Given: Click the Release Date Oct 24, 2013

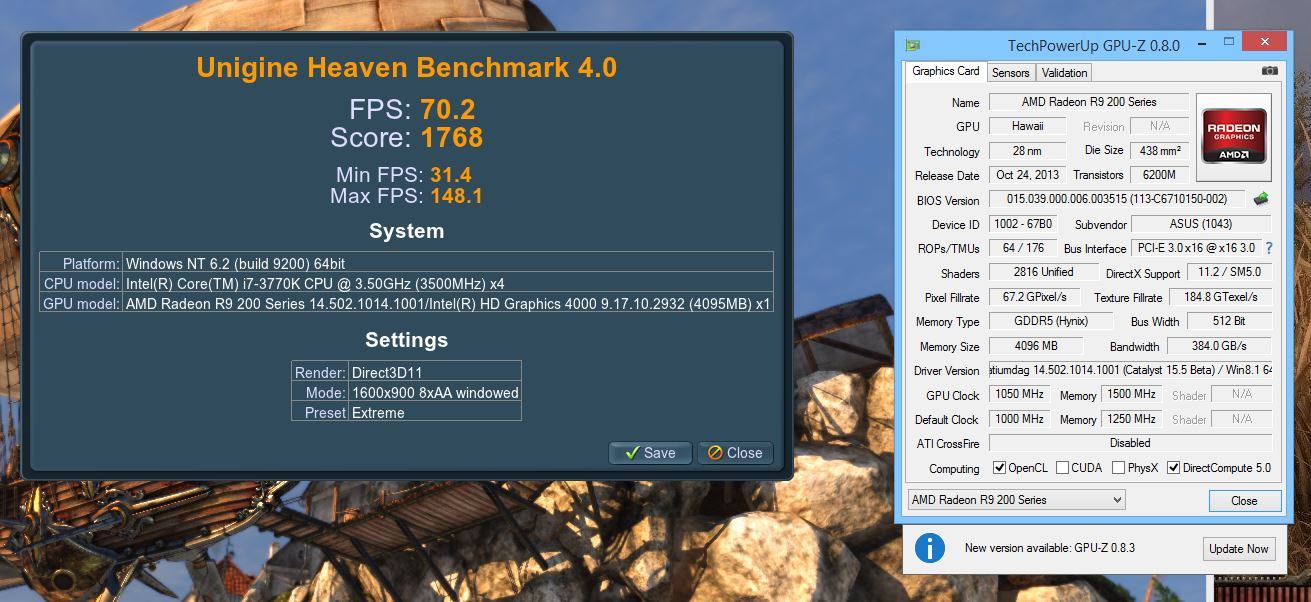Looking at the screenshot, I should tap(1027, 175).
